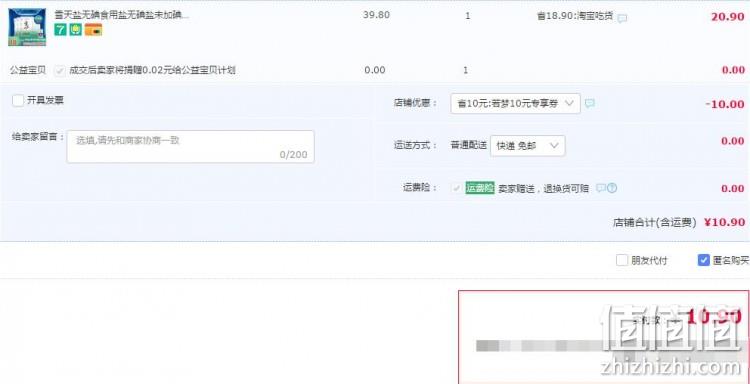This screenshot has height=384, width=750.
Task: Click the green 7-day return badge icon
Action: pyautogui.click(x=60, y=30)
